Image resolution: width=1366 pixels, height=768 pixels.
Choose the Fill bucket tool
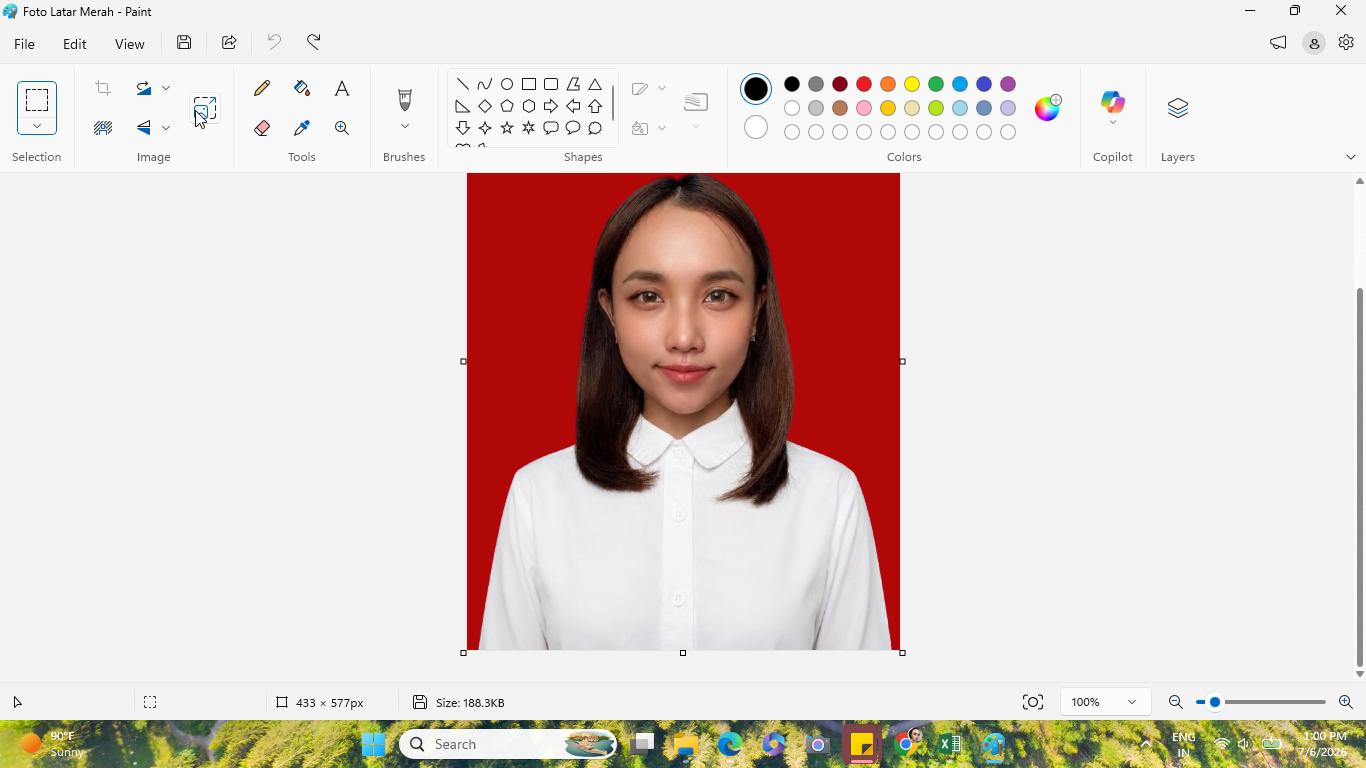click(302, 88)
